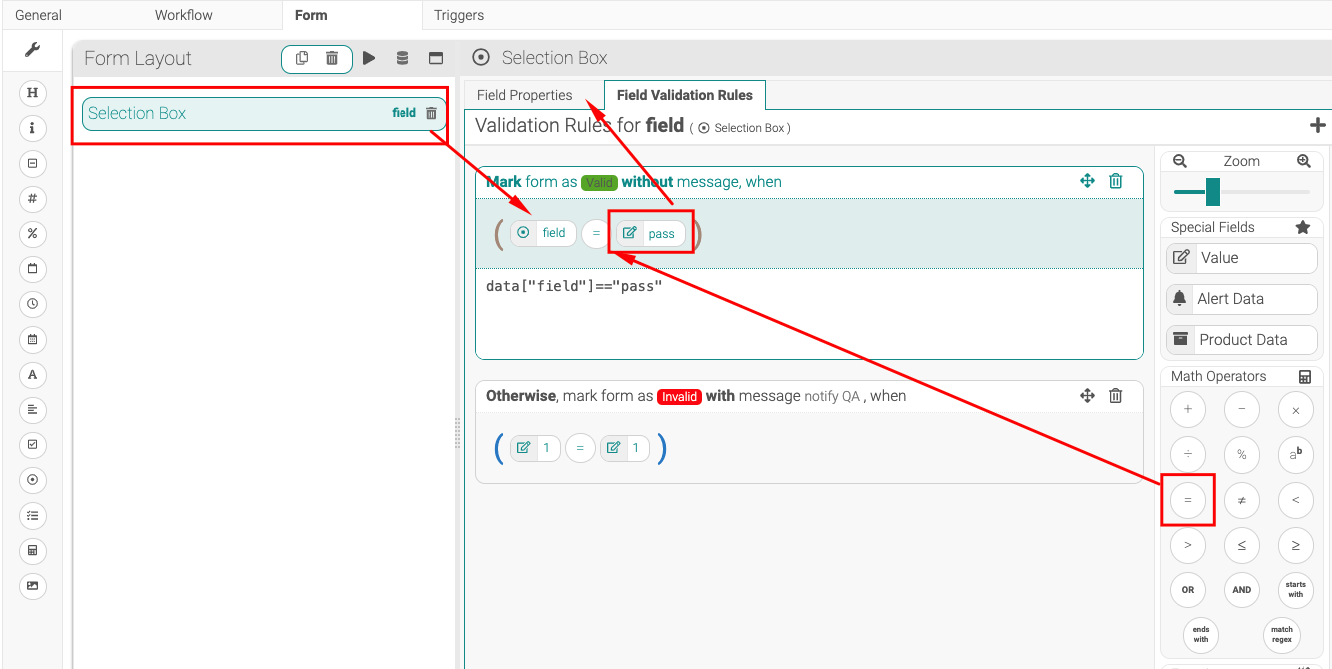Click the star icon next to Special Fields
Viewport: 1332px width, 669px height.
pos(1303,227)
